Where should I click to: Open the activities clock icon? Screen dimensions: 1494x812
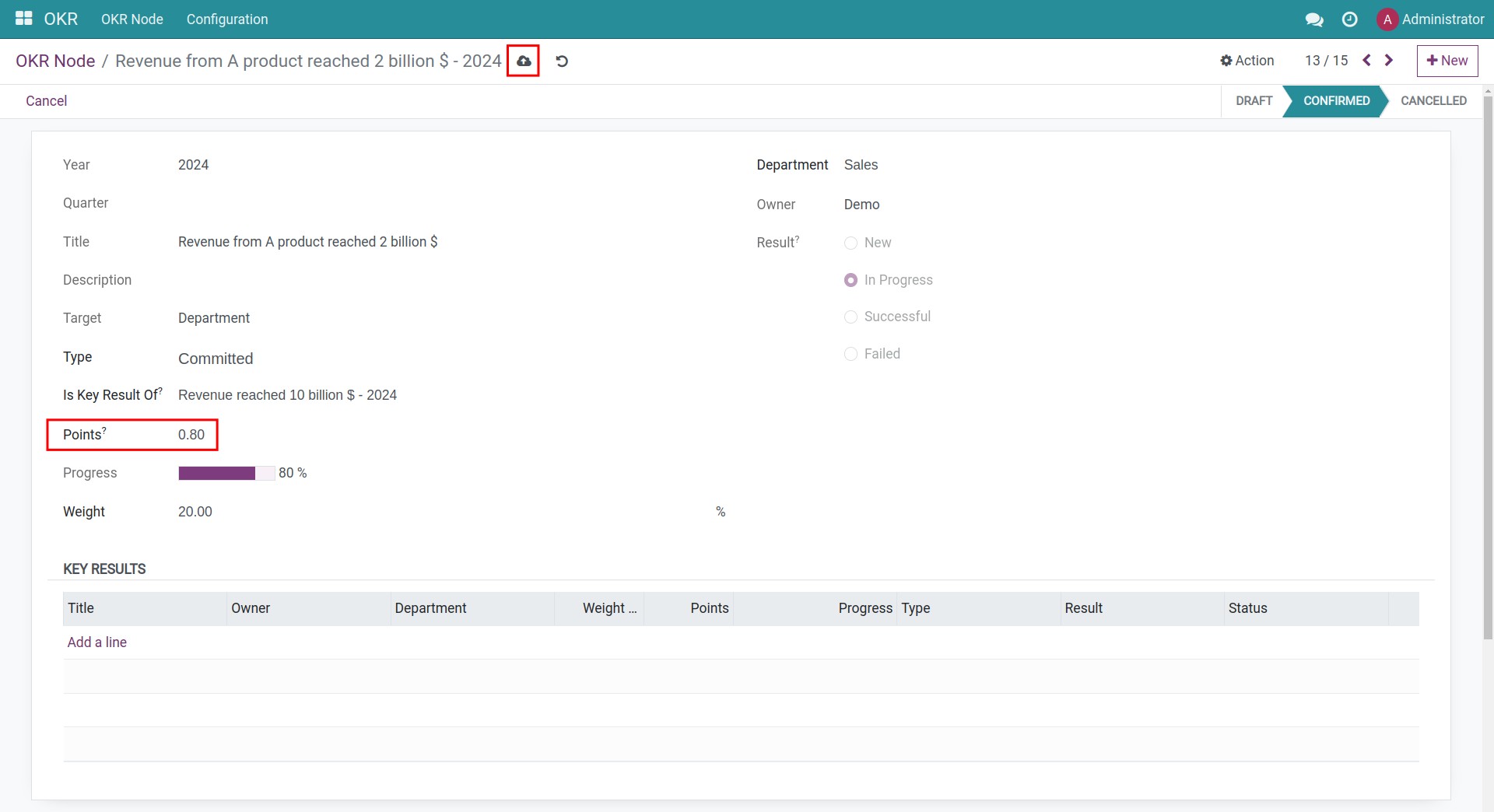tap(1350, 19)
